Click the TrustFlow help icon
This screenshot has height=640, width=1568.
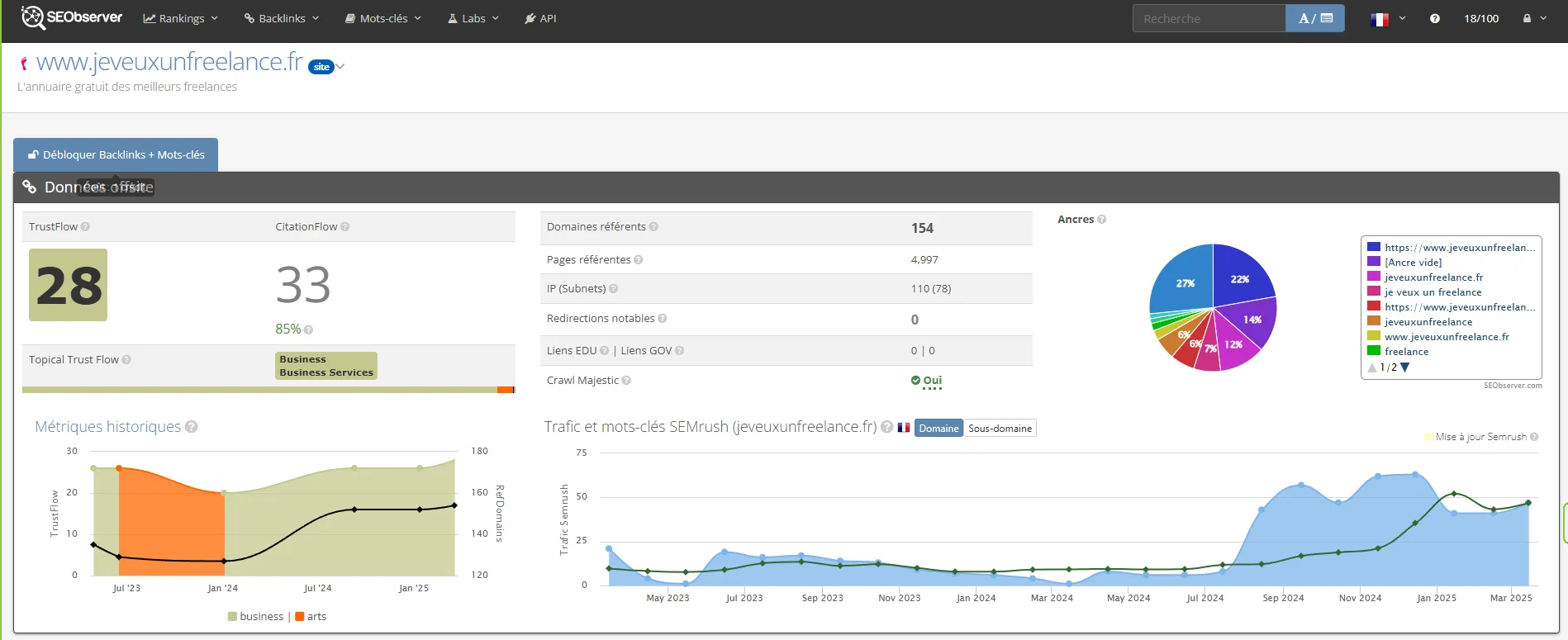[x=85, y=227]
